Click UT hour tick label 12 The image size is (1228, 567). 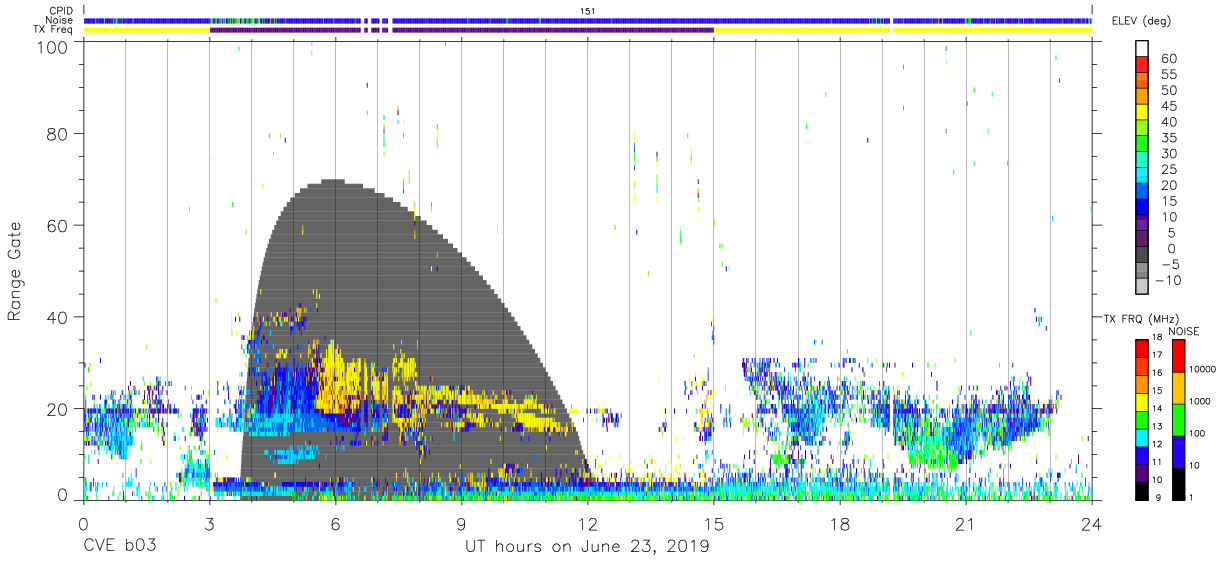[587, 524]
